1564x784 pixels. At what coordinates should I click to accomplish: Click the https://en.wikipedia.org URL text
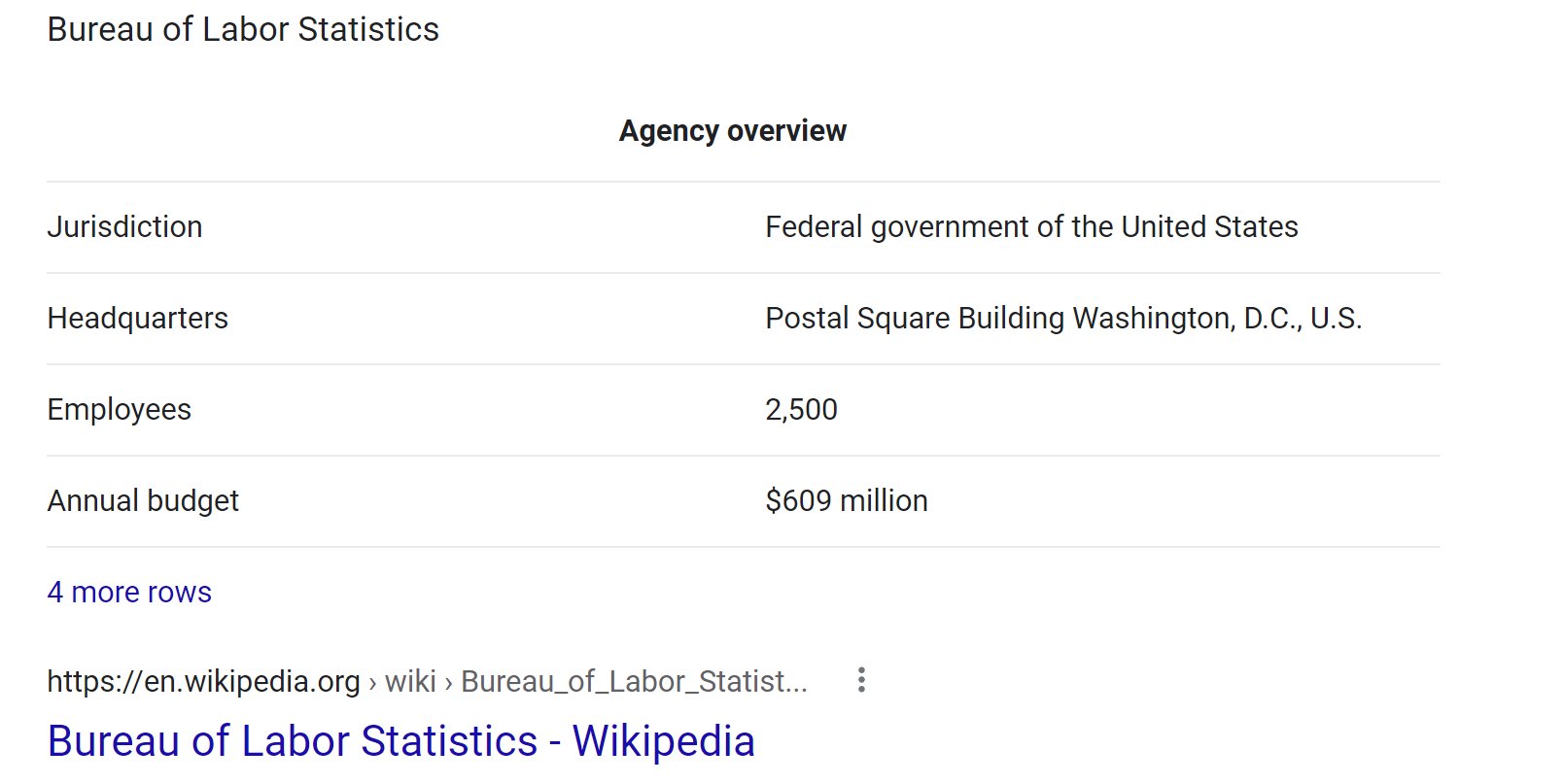tap(203, 681)
